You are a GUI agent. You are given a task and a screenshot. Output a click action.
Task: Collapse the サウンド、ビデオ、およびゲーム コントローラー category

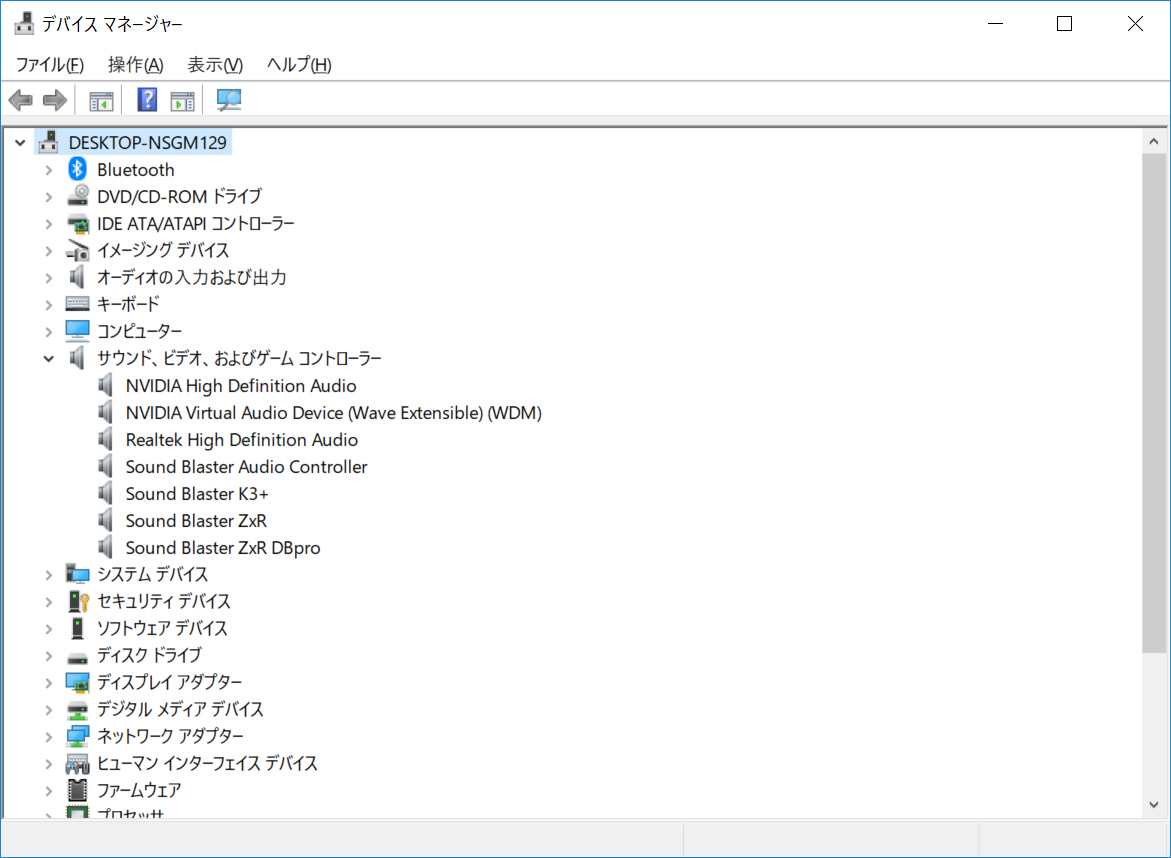[x=49, y=358]
